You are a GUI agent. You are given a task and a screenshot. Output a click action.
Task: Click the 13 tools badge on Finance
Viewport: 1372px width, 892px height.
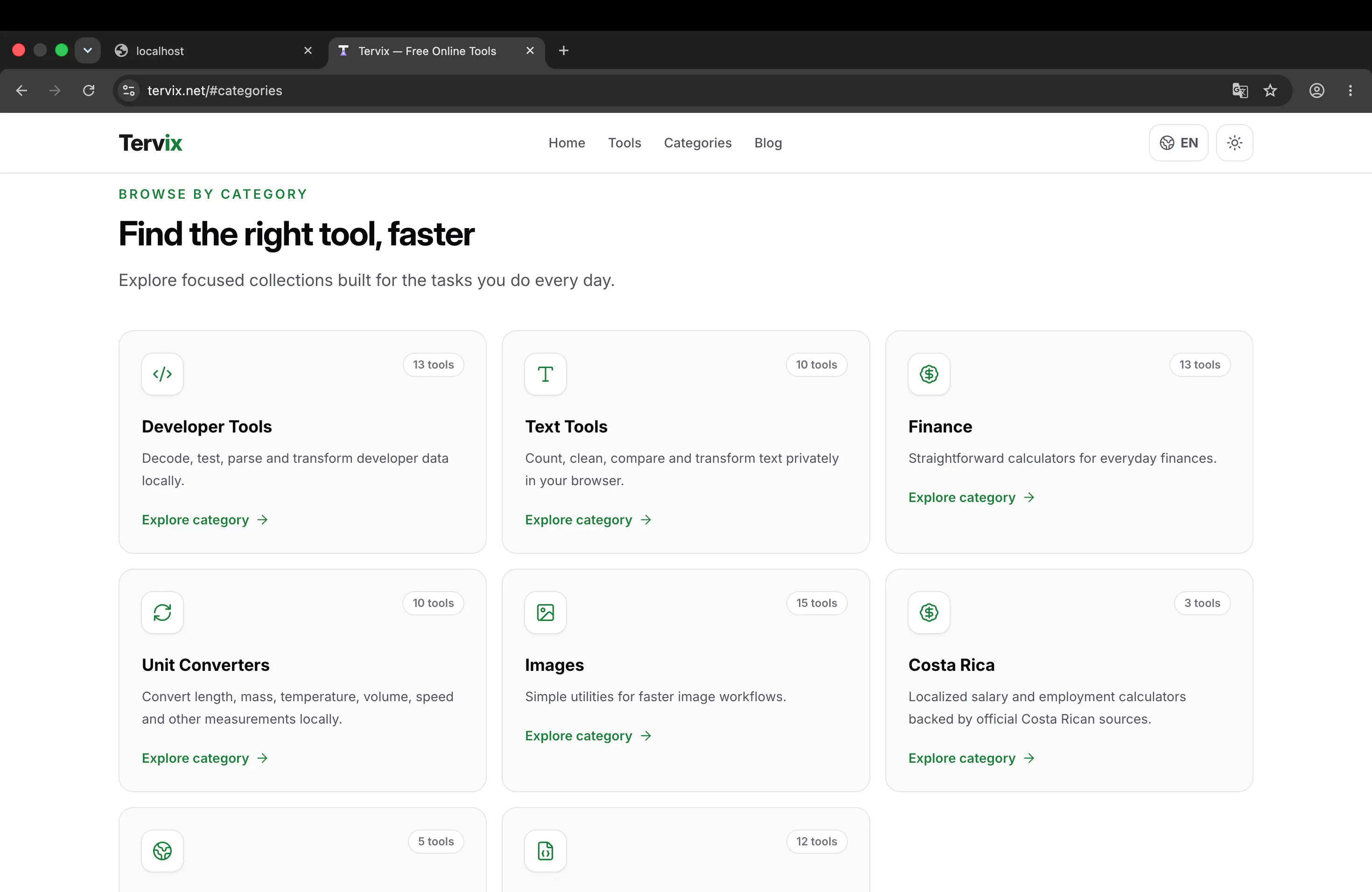pyautogui.click(x=1200, y=365)
